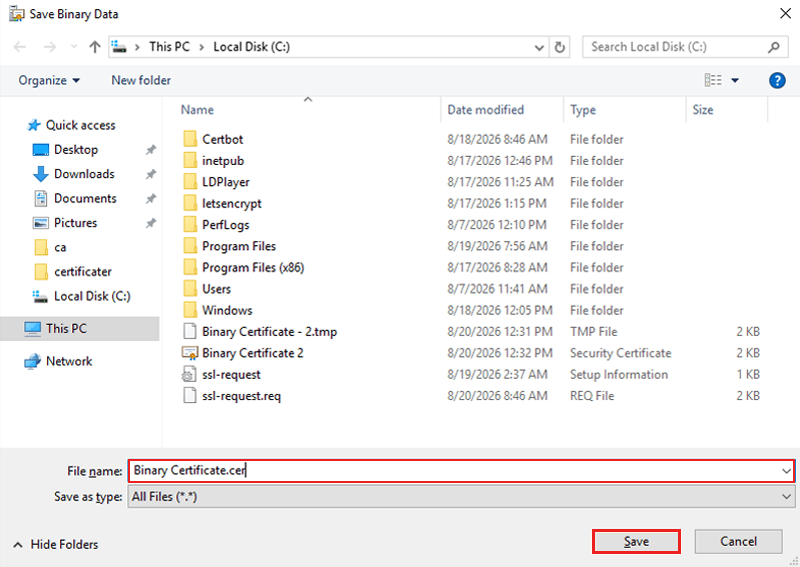Open Help with the question mark
Screen dimensions: 800x567
point(777,80)
